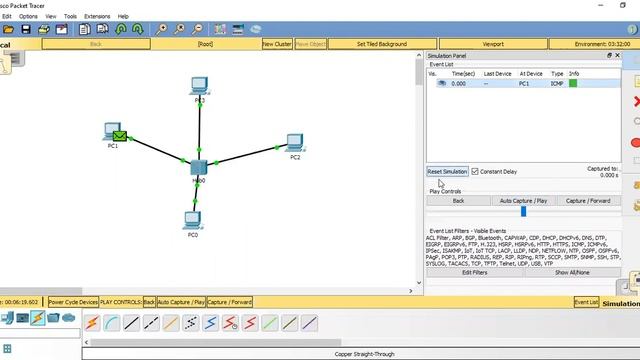Click the Reset Simulation button

[447, 171]
